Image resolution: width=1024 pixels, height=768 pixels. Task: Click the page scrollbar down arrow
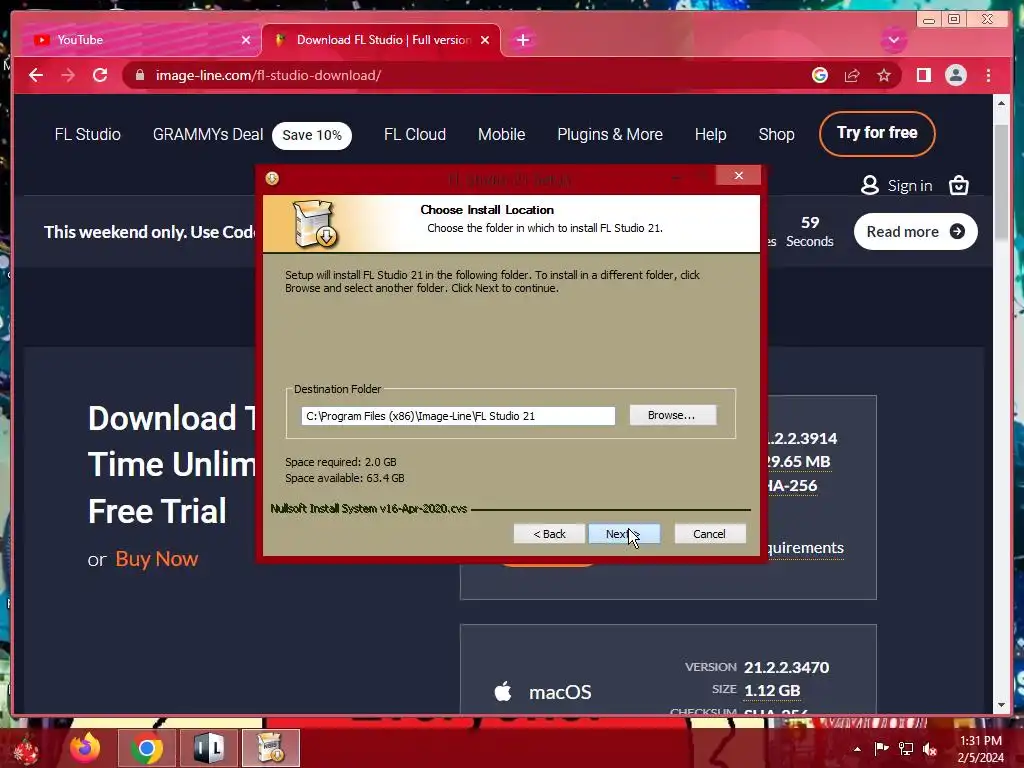[x=1002, y=705]
